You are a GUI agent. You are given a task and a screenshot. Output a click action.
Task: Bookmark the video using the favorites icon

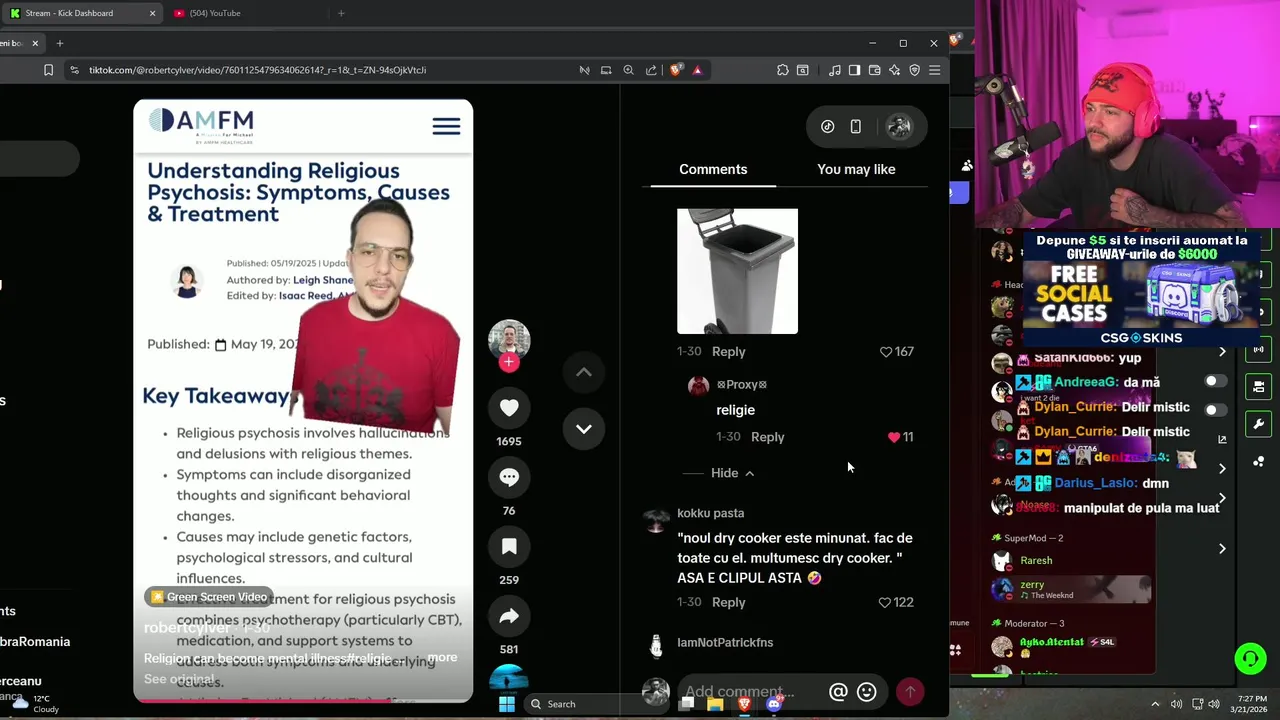(509, 546)
